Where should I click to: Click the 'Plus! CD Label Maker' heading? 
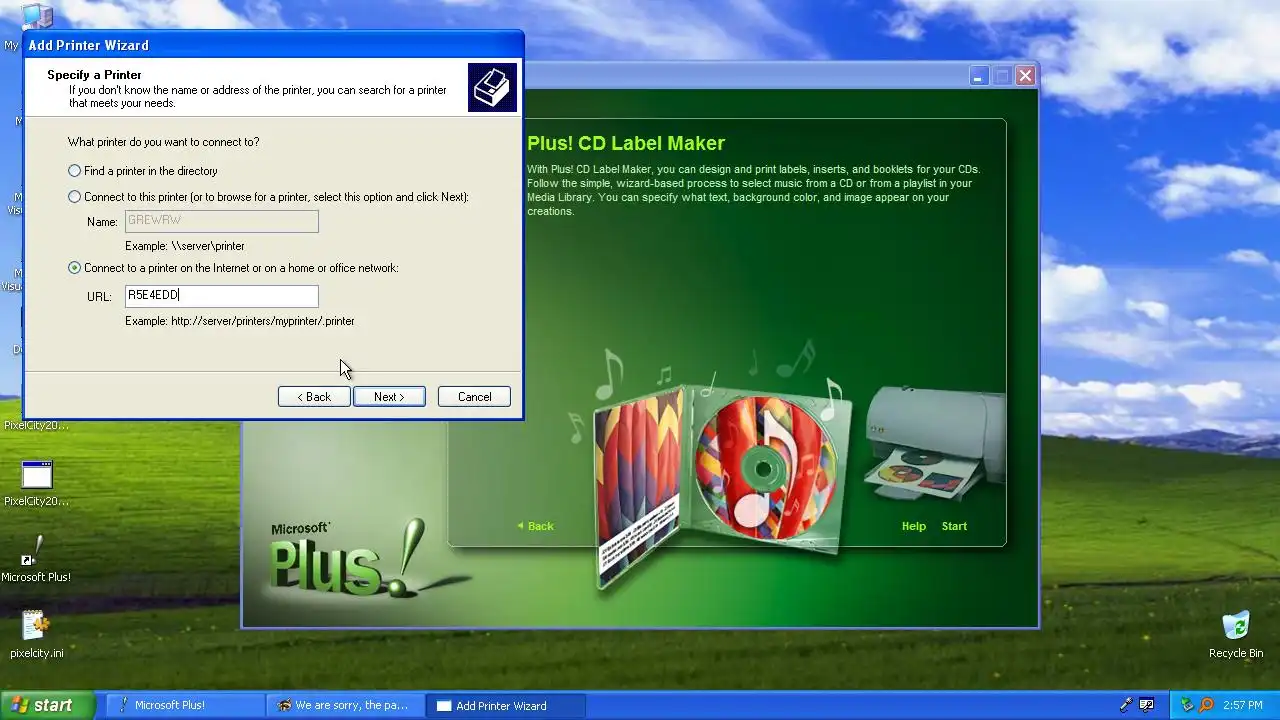point(626,143)
